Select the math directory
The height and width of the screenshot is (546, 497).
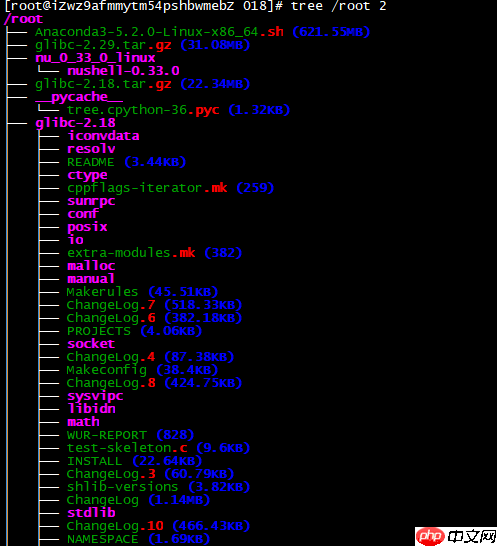(83, 422)
